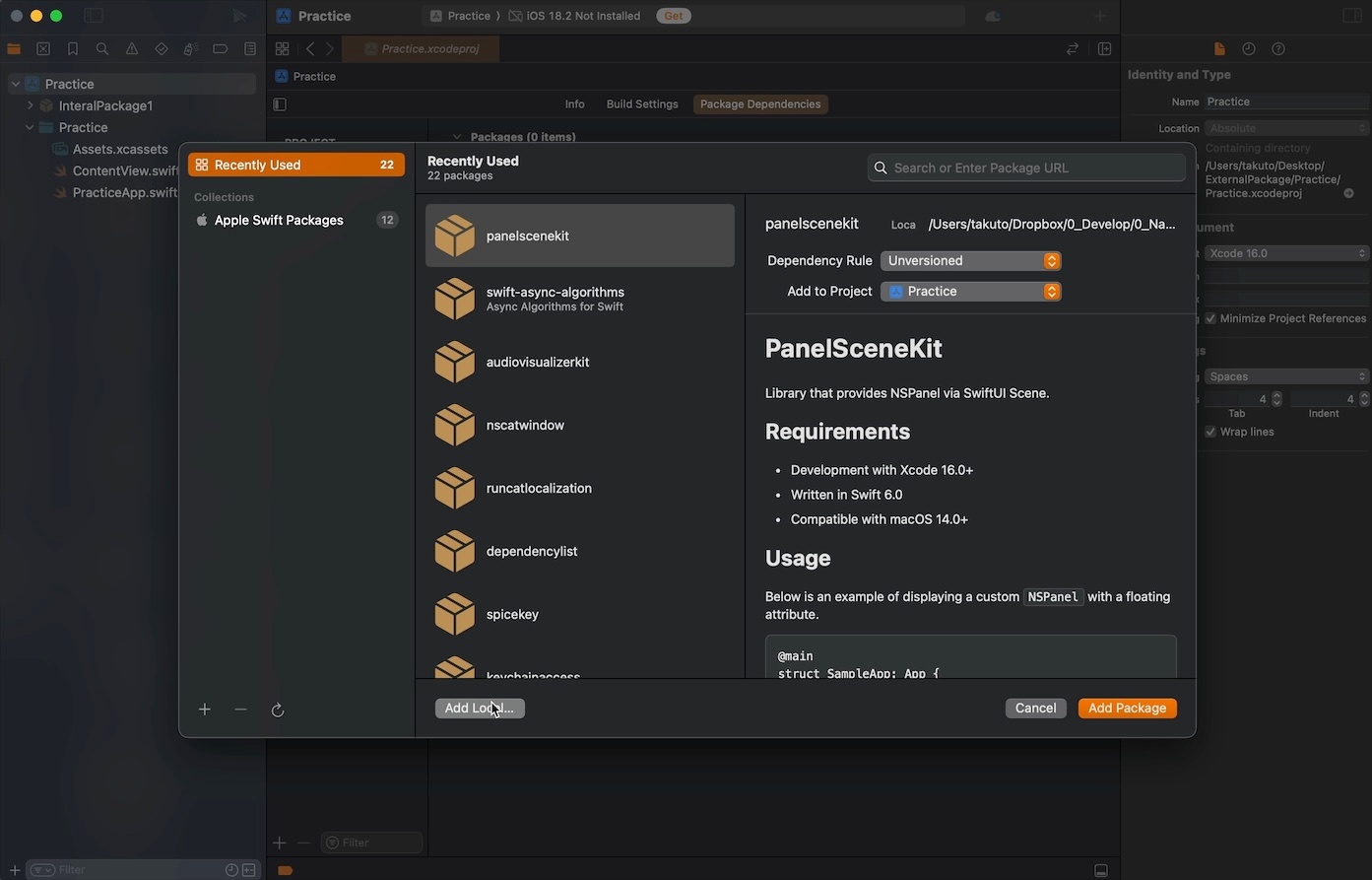
Task: Select Recently Used in package sidebar
Action: point(296,165)
